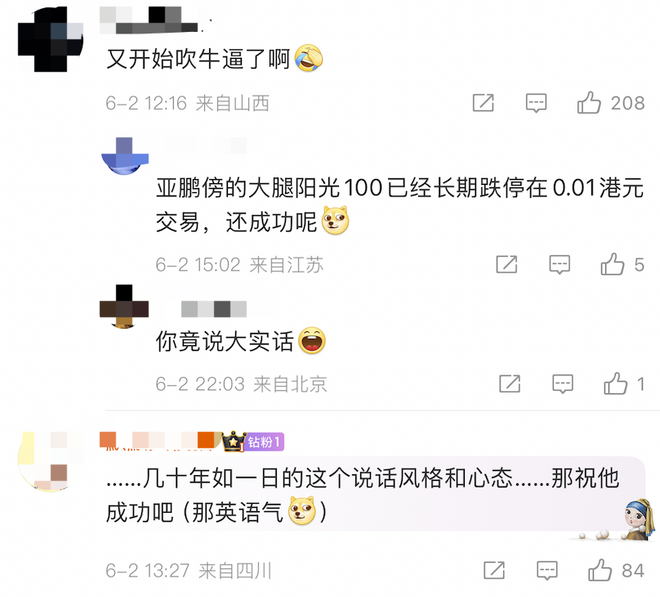
Task: Open avatar of the 江苏 reply author
Action: tap(125, 156)
